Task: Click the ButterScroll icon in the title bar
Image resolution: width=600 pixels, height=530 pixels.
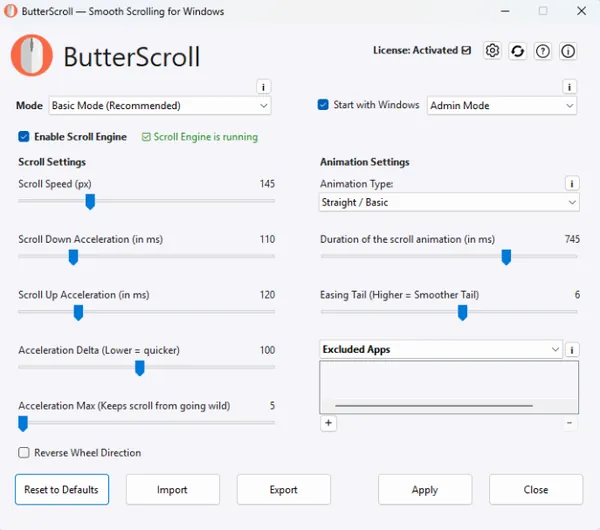Action: pyautogui.click(x=11, y=11)
